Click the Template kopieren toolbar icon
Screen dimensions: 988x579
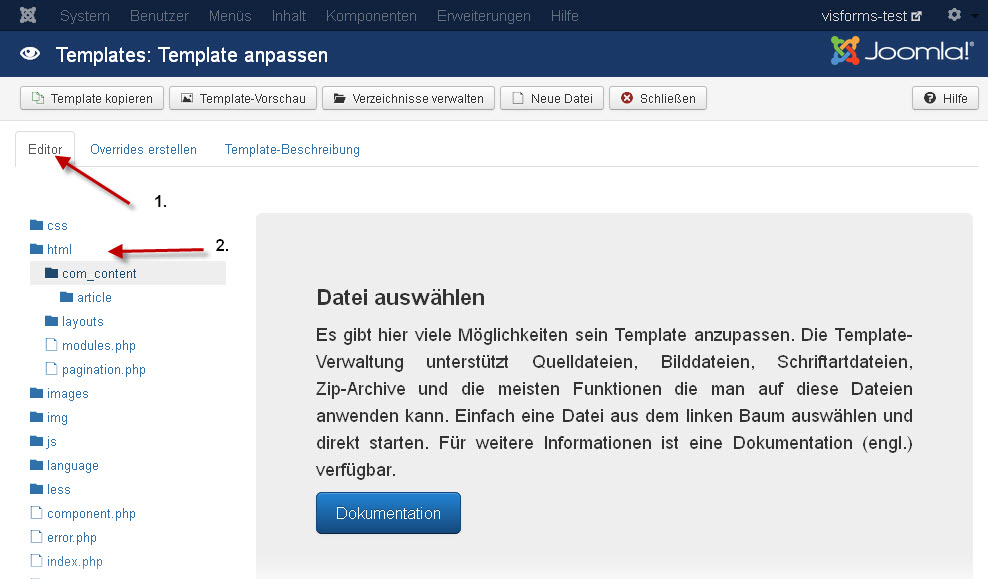[41, 97]
